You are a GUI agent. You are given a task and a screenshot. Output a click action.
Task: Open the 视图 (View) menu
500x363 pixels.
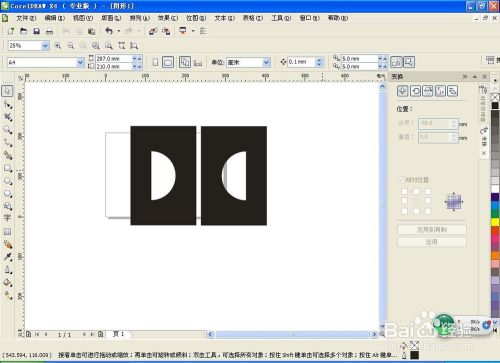83,18
